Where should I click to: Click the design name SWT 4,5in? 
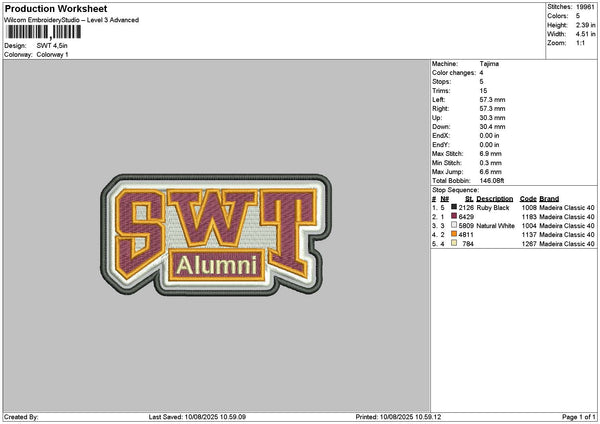tap(52, 46)
